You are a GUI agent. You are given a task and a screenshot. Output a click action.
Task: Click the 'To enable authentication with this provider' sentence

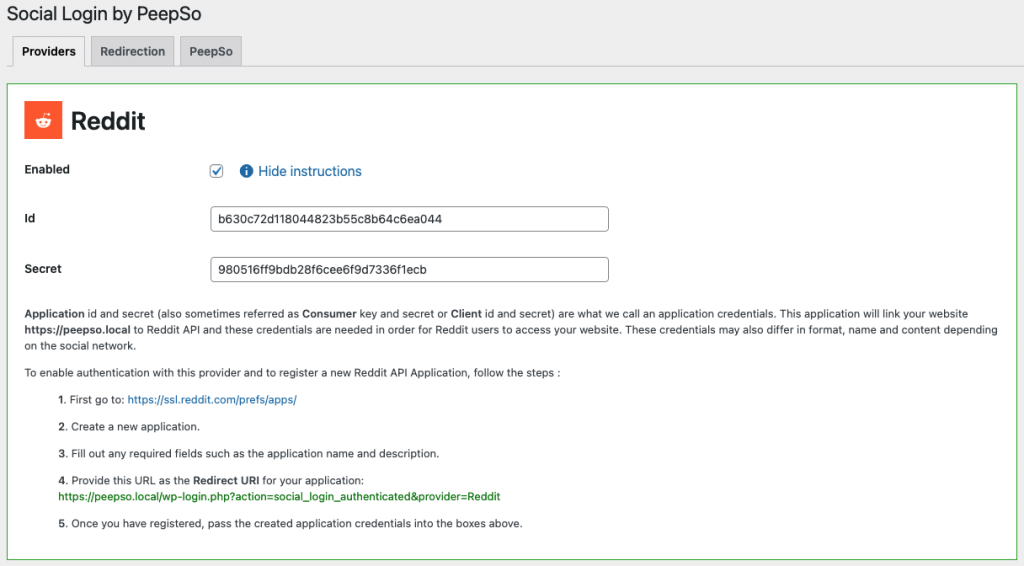pos(293,373)
